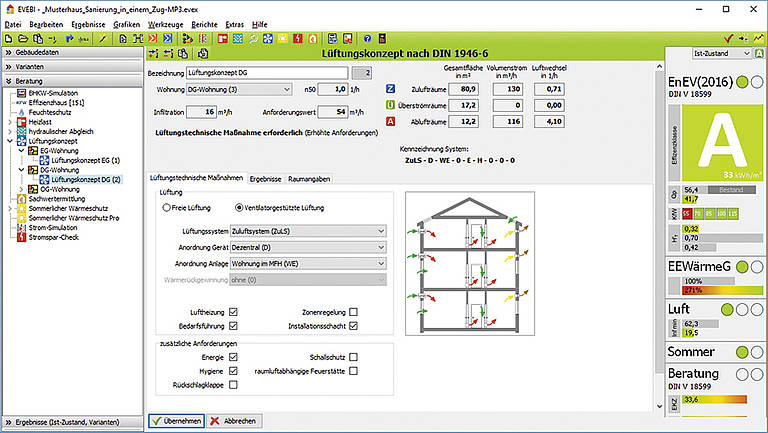Image resolution: width=768 pixels, height=433 pixels.
Task: Select the Freie Lüftung radio button
Action: coord(166,207)
